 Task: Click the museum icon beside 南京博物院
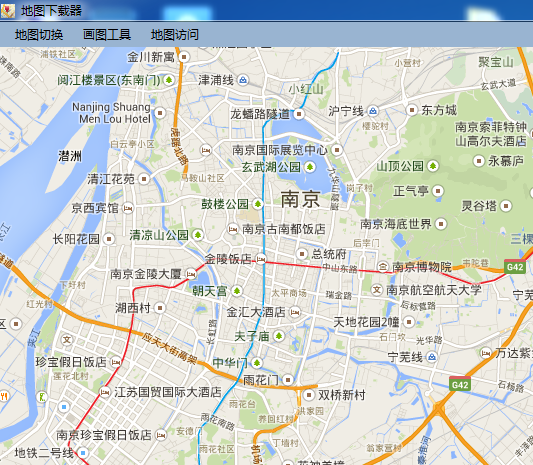click(x=383, y=267)
